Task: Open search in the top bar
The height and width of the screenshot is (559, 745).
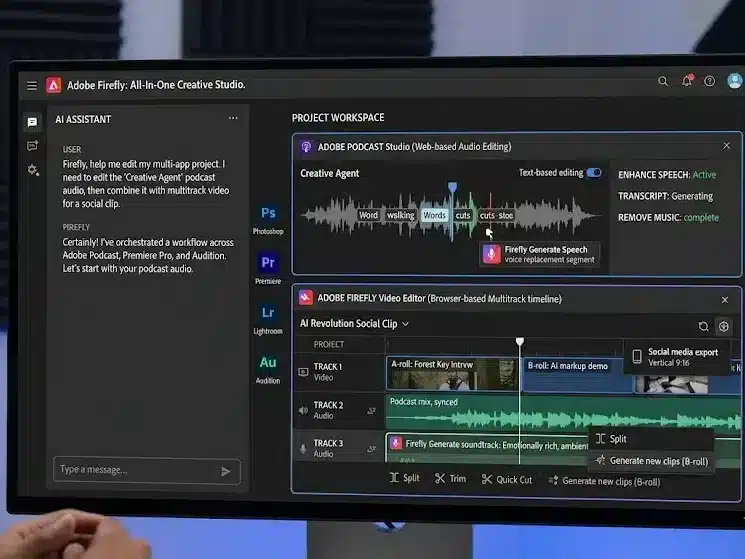Action: (663, 81)
